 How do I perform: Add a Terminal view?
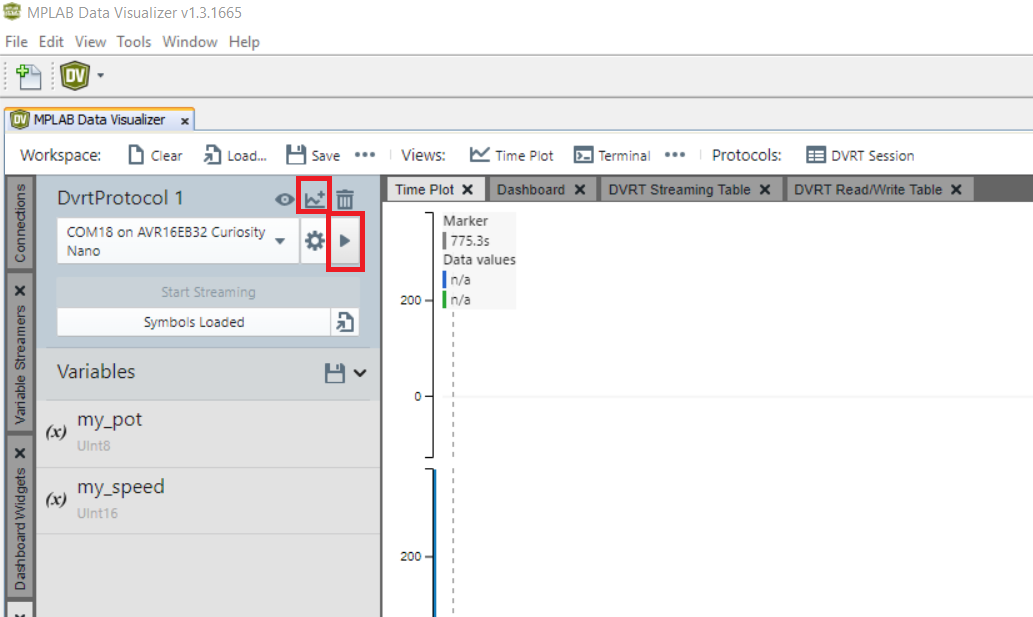click(x=611, y=155)
